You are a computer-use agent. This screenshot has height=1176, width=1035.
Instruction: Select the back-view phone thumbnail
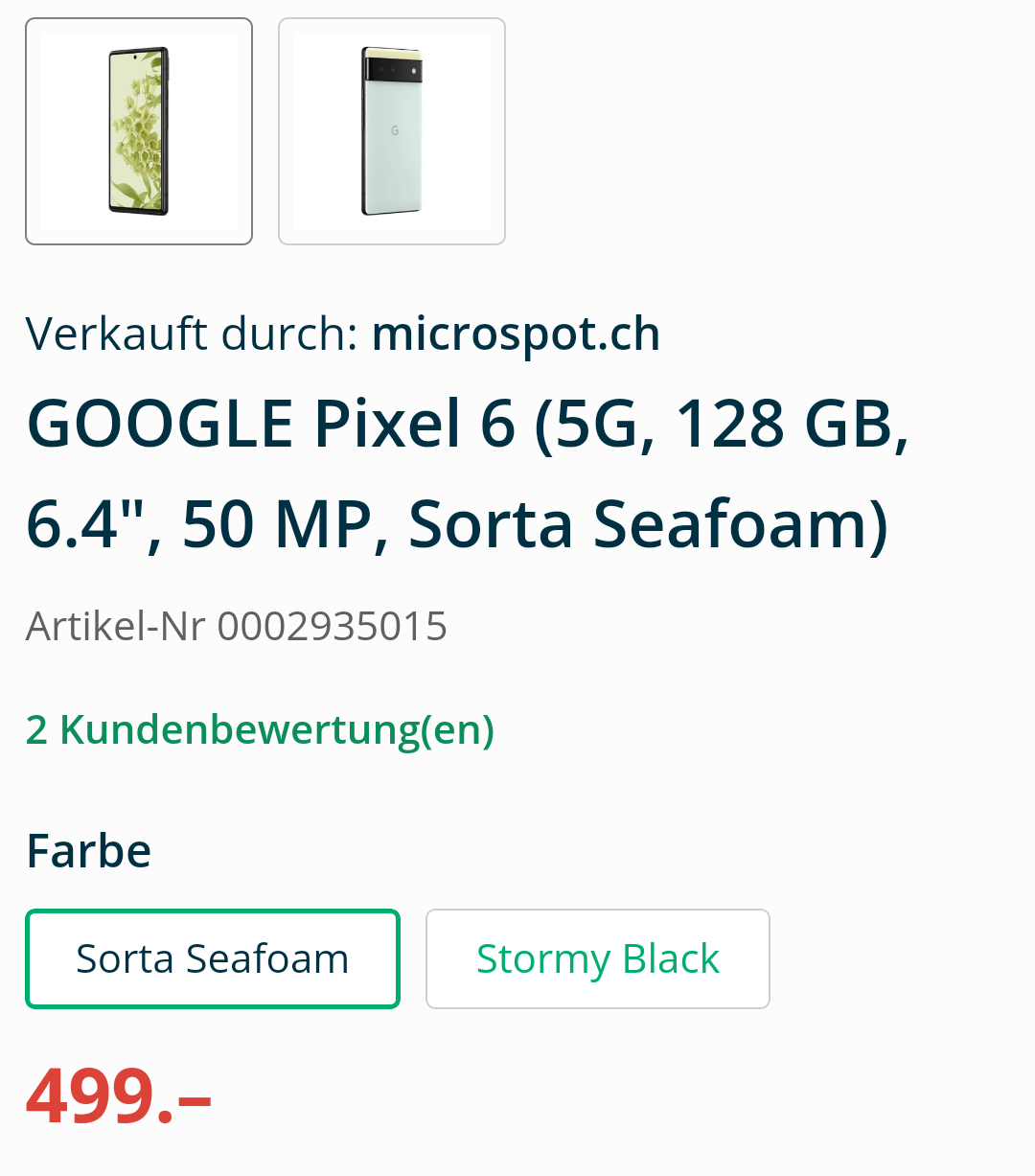tap(392, 131)
